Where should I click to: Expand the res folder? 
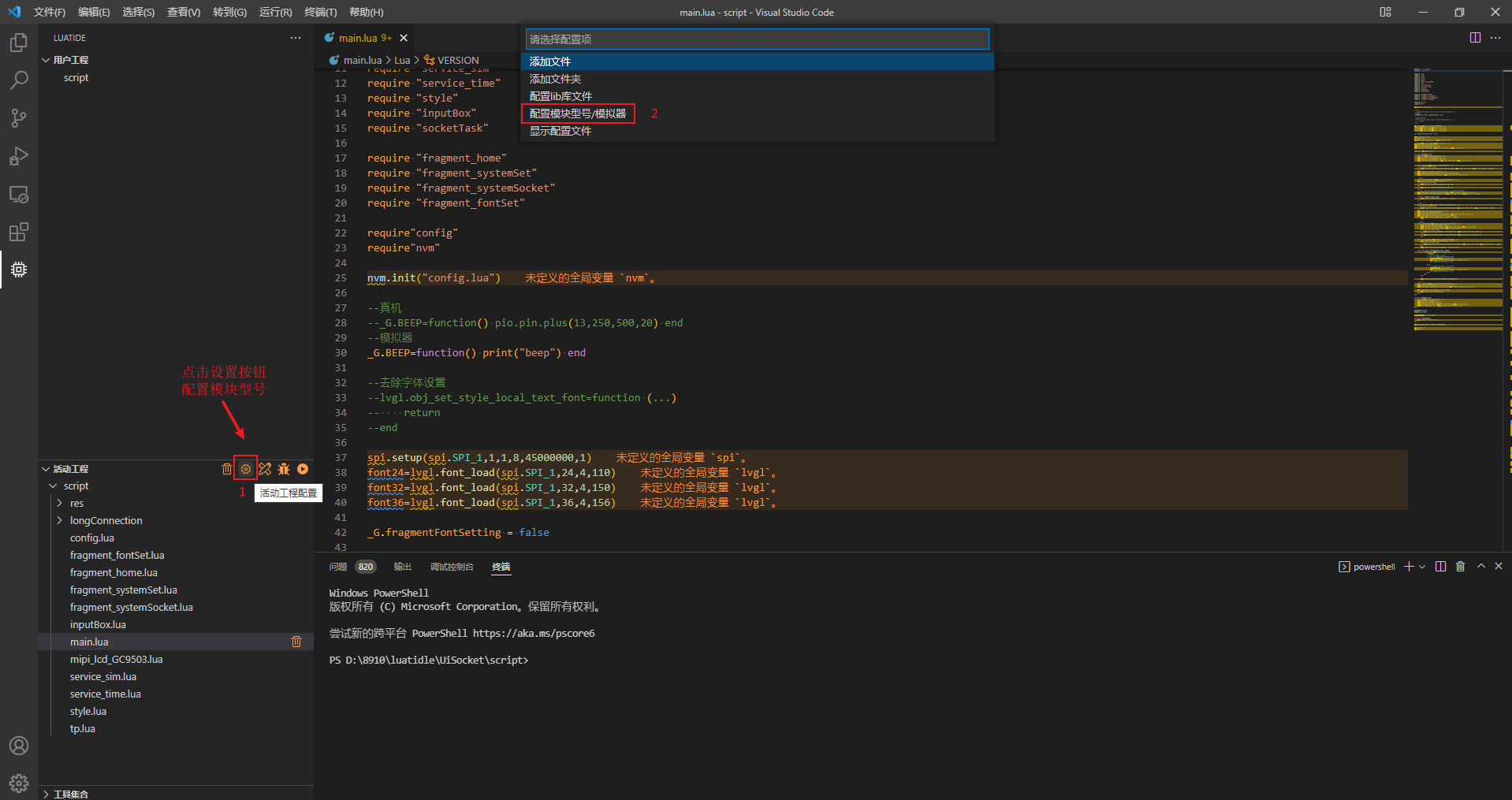[59, 504]
